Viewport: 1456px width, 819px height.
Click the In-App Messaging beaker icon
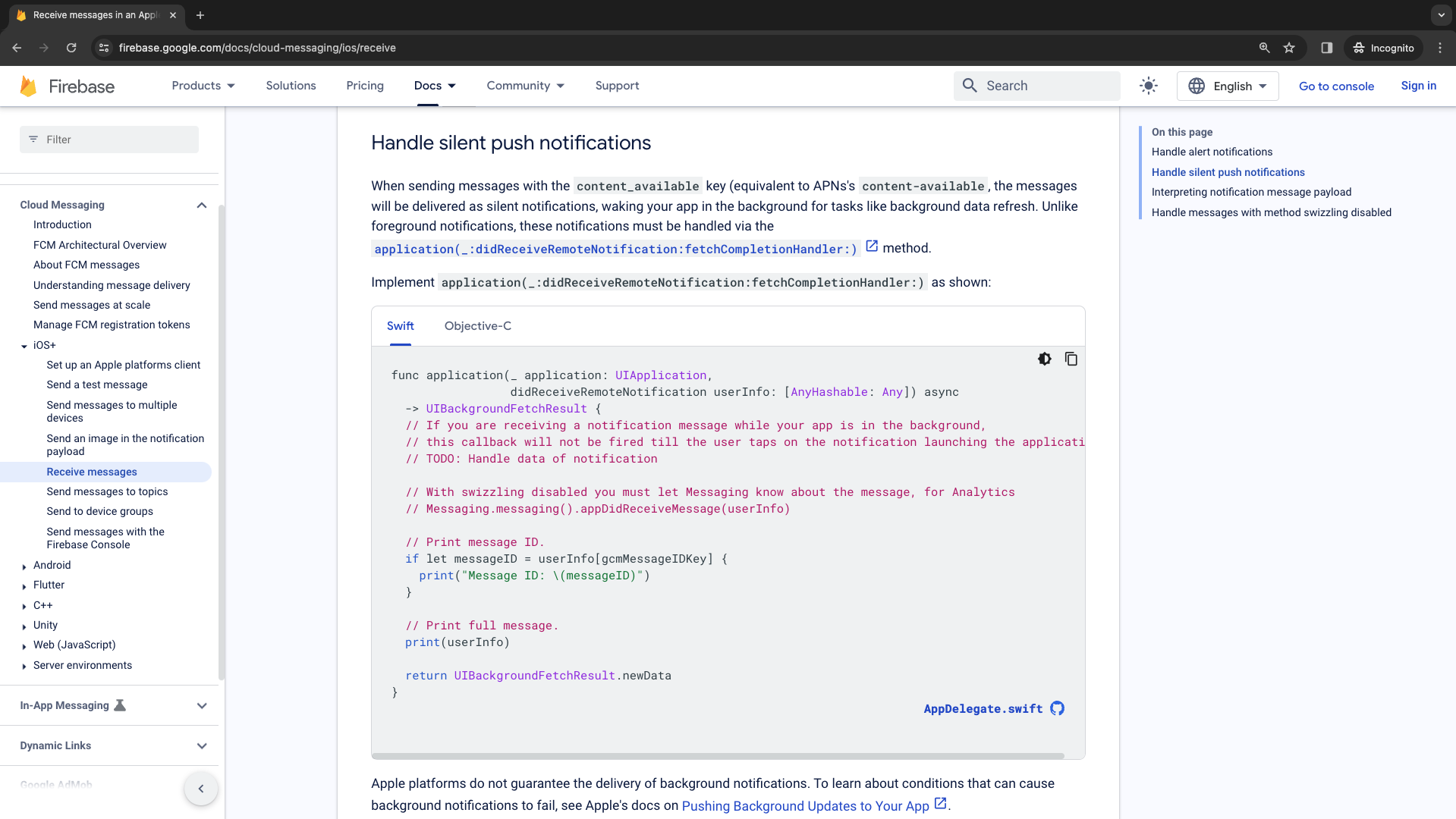pos(120,705)
